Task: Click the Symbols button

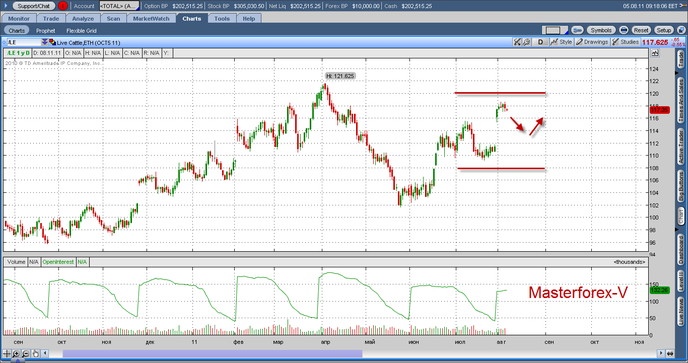Action: coord(601,30)
